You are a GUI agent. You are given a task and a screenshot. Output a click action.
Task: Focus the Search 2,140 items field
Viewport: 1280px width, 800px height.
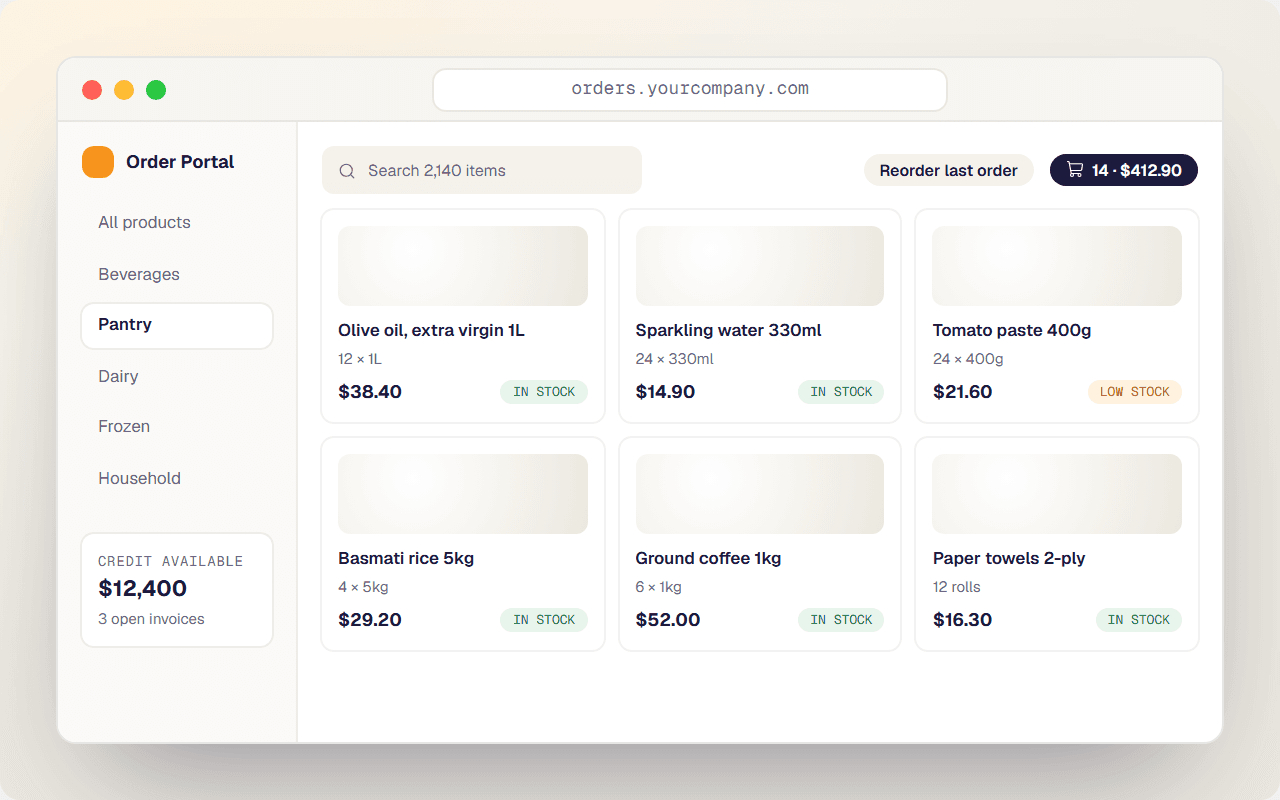482,170
